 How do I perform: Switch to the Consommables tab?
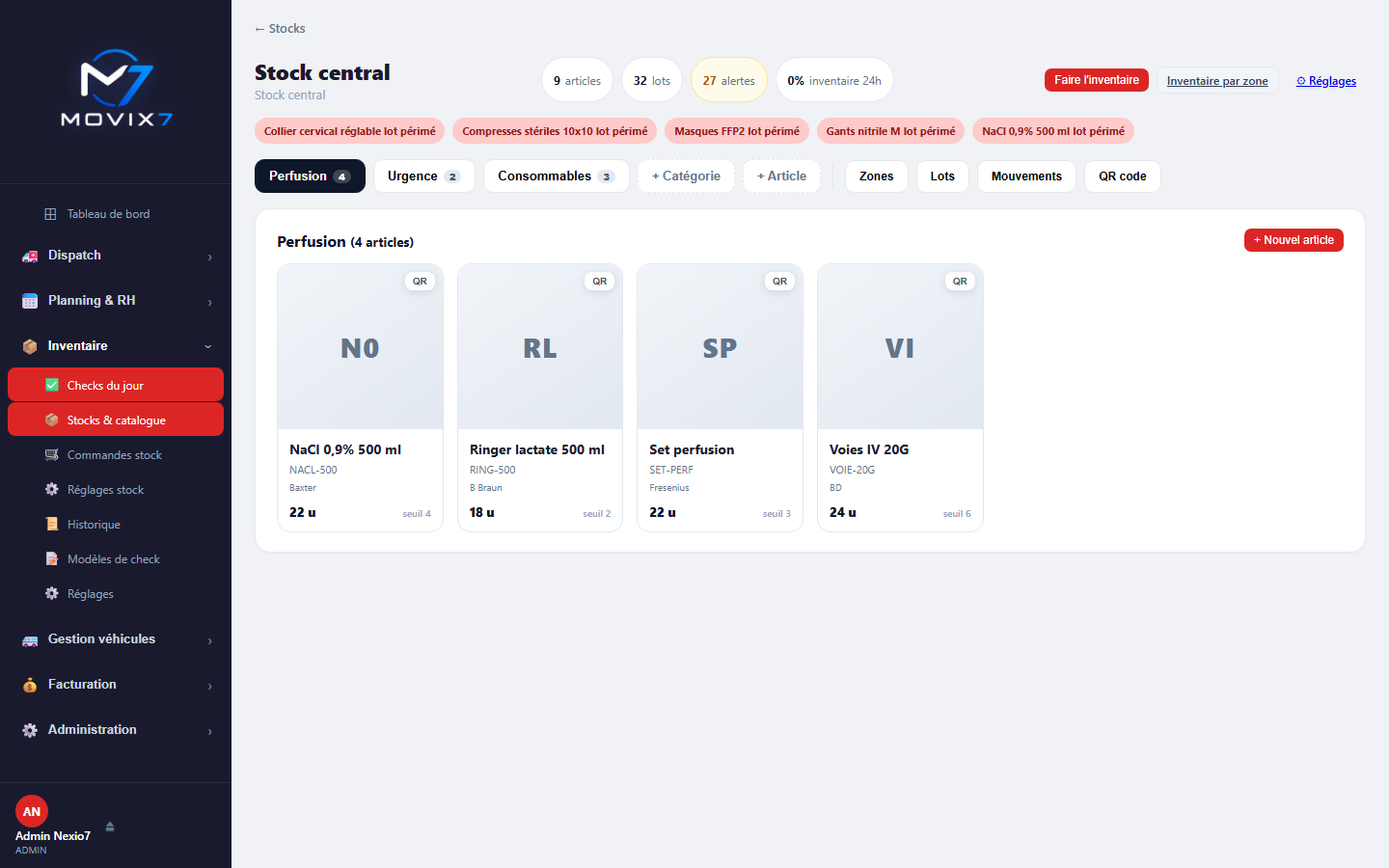pyautogui.click(x=557, y=176)
